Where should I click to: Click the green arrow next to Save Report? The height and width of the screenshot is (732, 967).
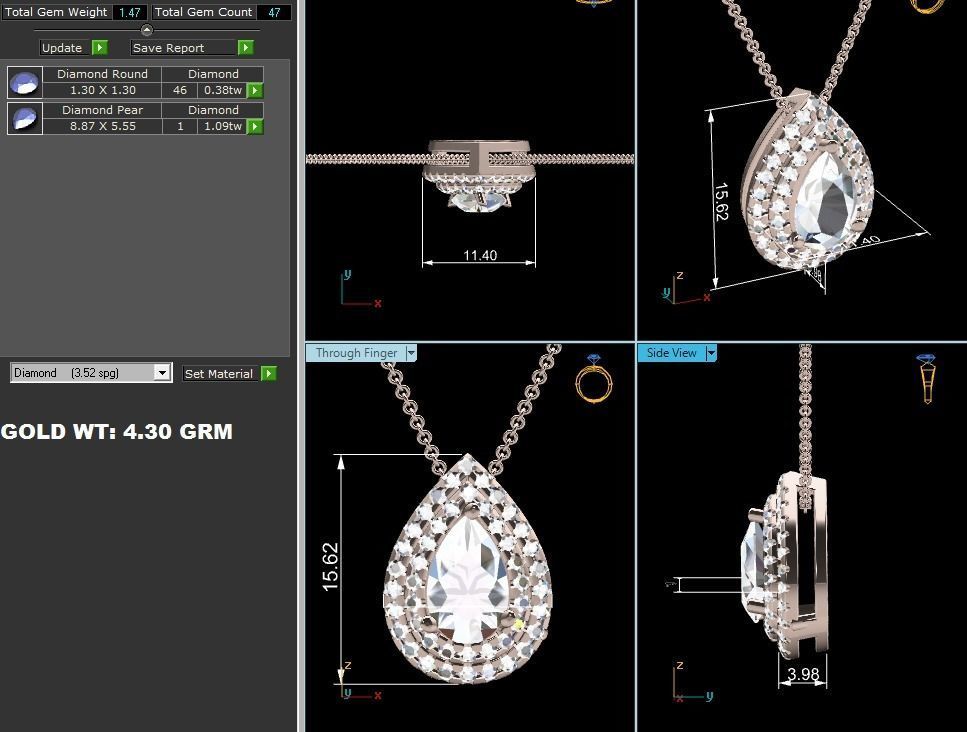click(x=245, y=47)
